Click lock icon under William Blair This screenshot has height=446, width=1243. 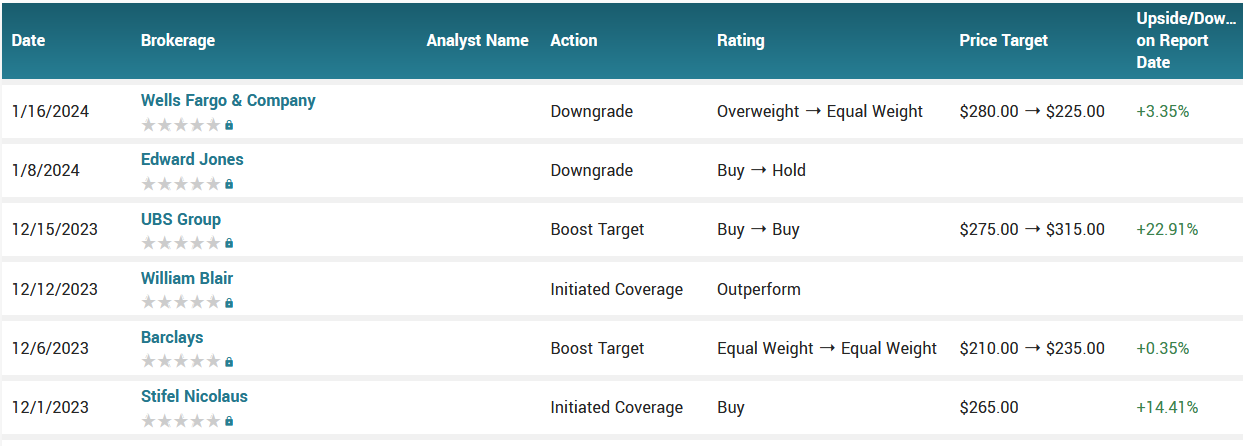pos(229,302)
